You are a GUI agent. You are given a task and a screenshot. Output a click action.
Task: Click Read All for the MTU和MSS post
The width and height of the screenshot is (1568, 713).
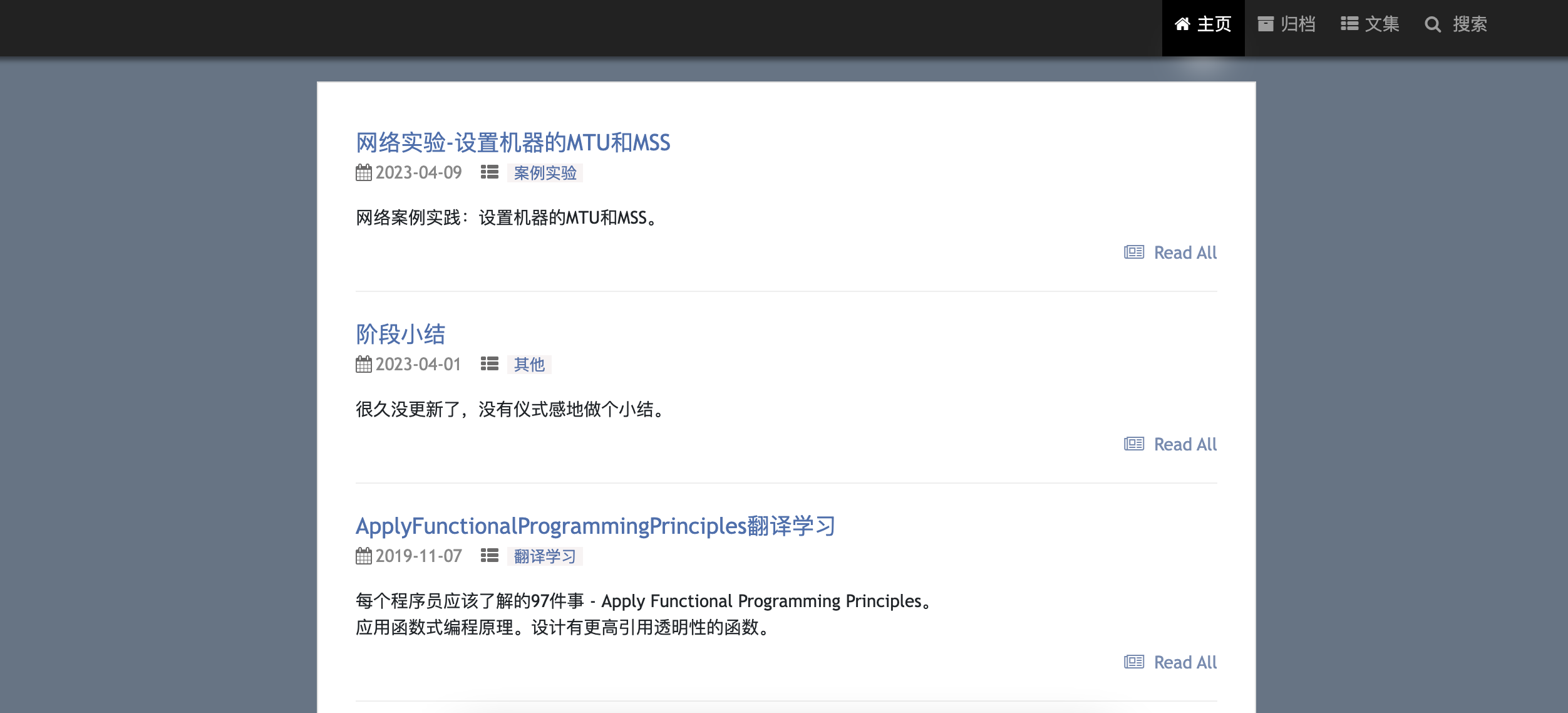tap(1170, 252)
